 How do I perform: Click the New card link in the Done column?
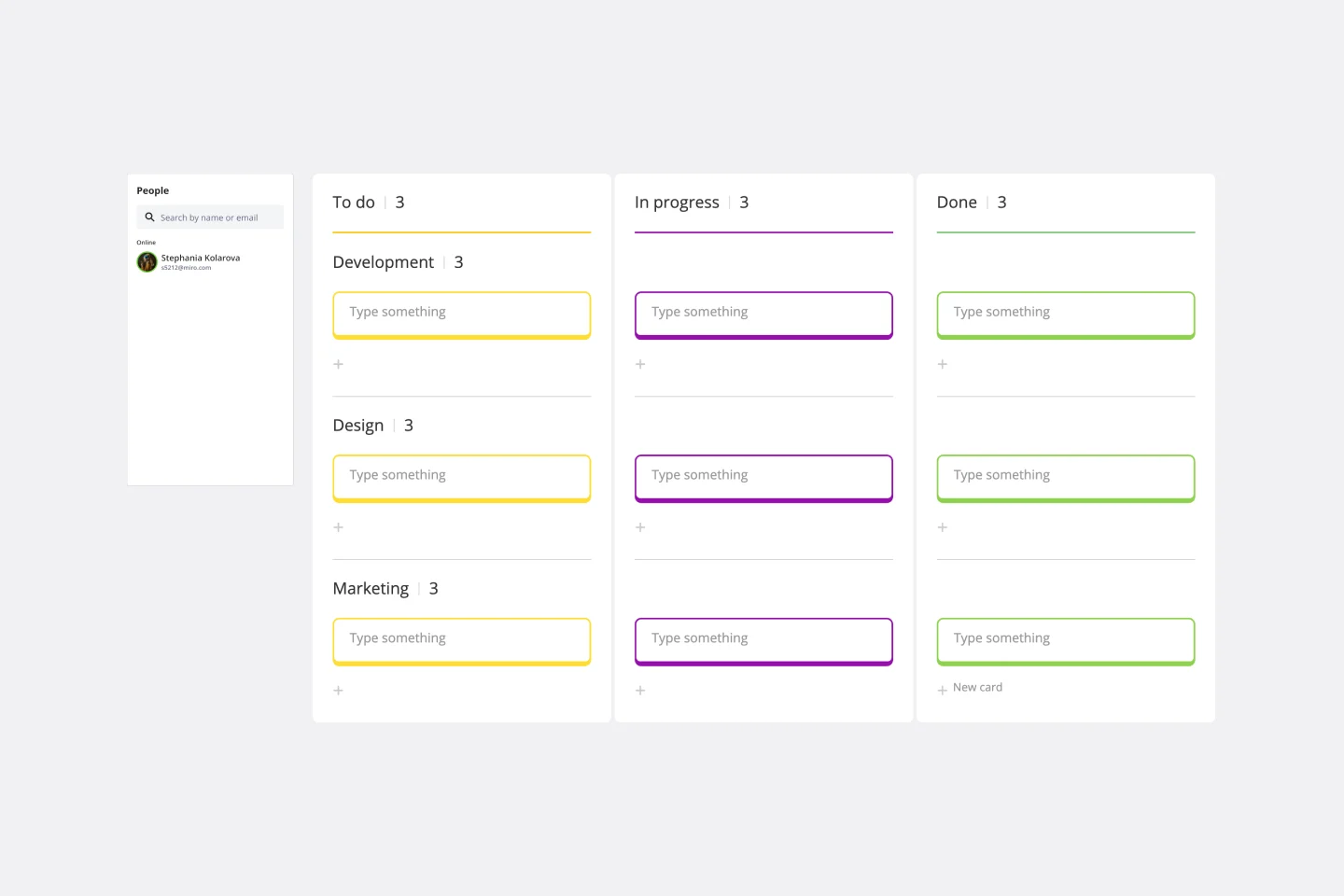tap(976, 688)
